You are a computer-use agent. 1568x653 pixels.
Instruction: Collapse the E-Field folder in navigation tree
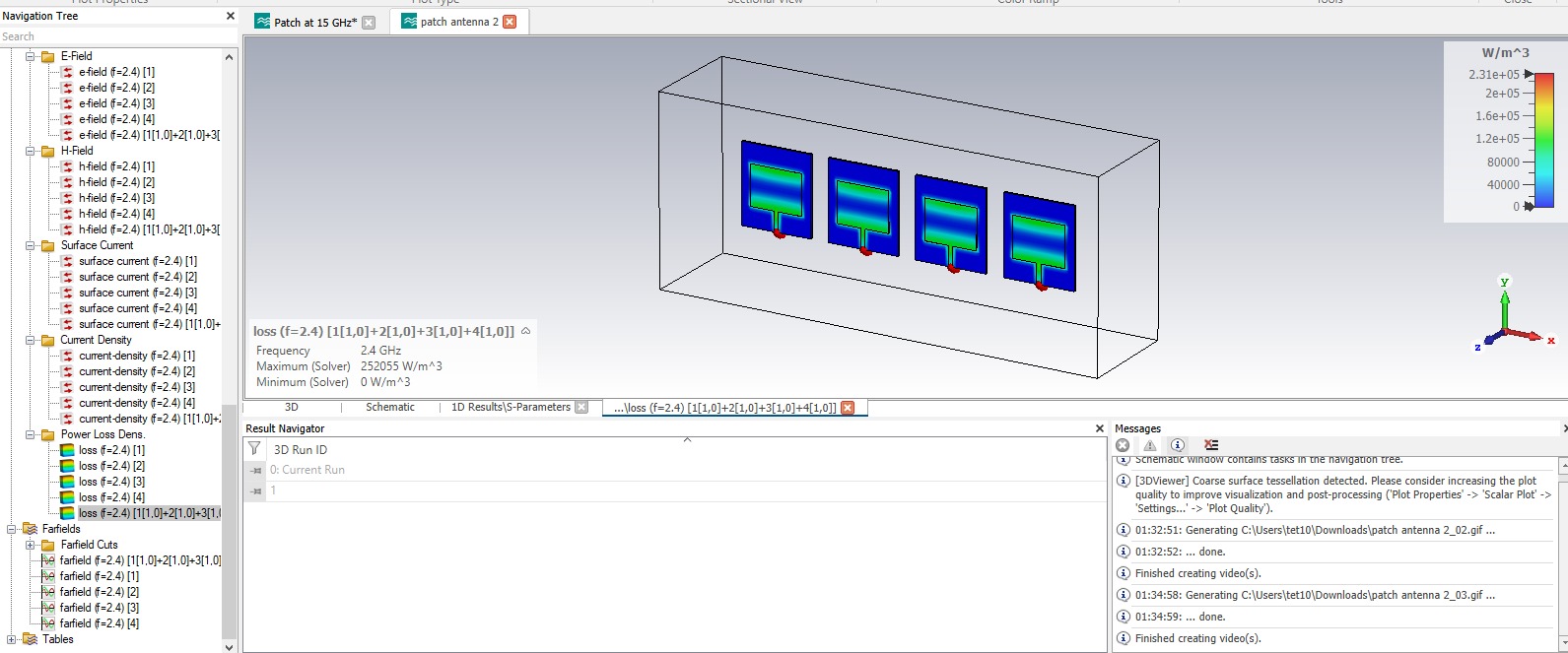pyautogui.click(x=31, y=56)
